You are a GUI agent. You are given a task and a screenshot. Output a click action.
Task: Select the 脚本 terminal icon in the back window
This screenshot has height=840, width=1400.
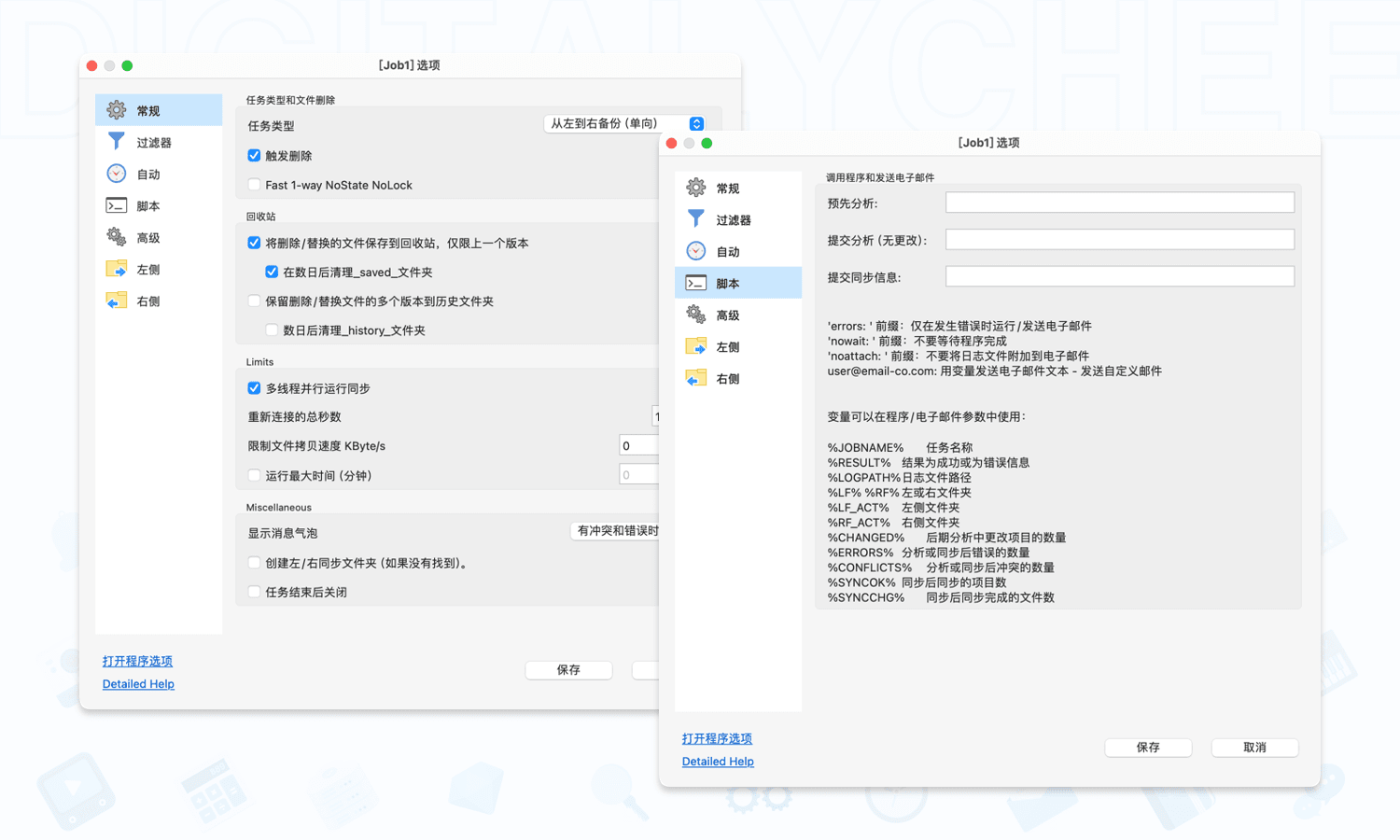pos(117,206)
